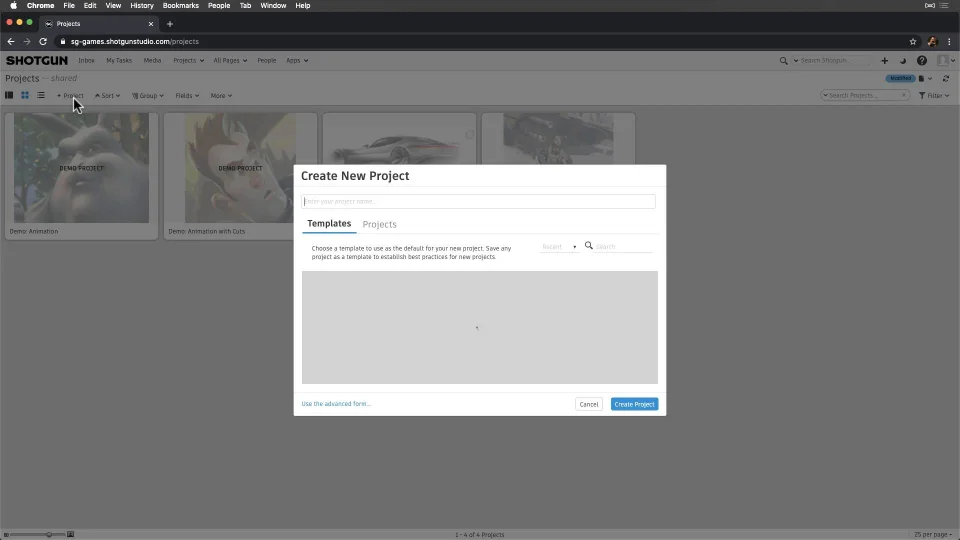Image resolution: width=960 pixels, height=540 pixels.
Task: Switch to thumbnail grid view
Action: point(25,96)
